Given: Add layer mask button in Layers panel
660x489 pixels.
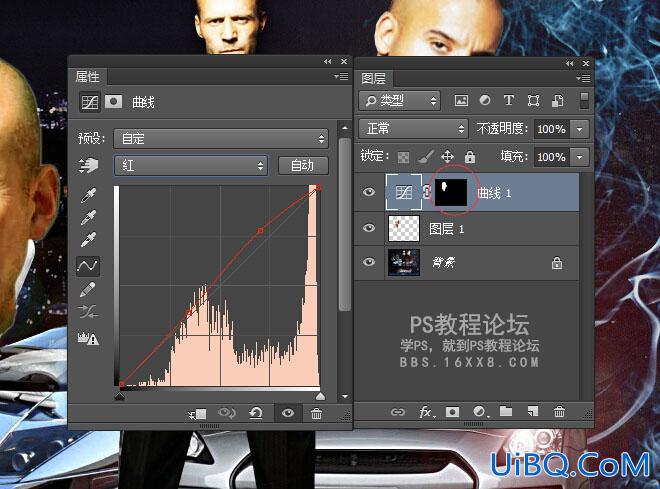Looking at the screenshot, I should pos(452,412).
